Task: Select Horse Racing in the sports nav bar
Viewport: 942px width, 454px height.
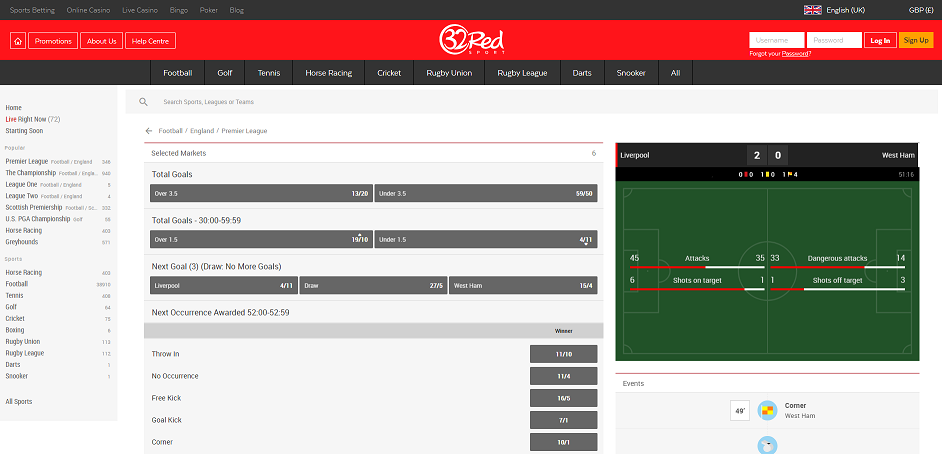Action: tap(329, 73)
